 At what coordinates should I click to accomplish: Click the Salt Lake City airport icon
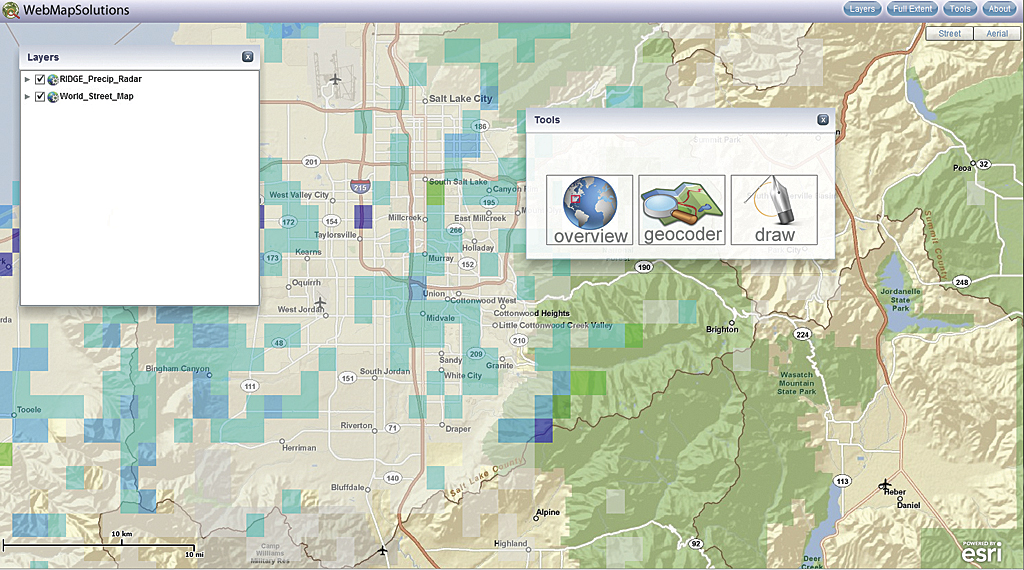pyautogui.click(x=335, y=80)
